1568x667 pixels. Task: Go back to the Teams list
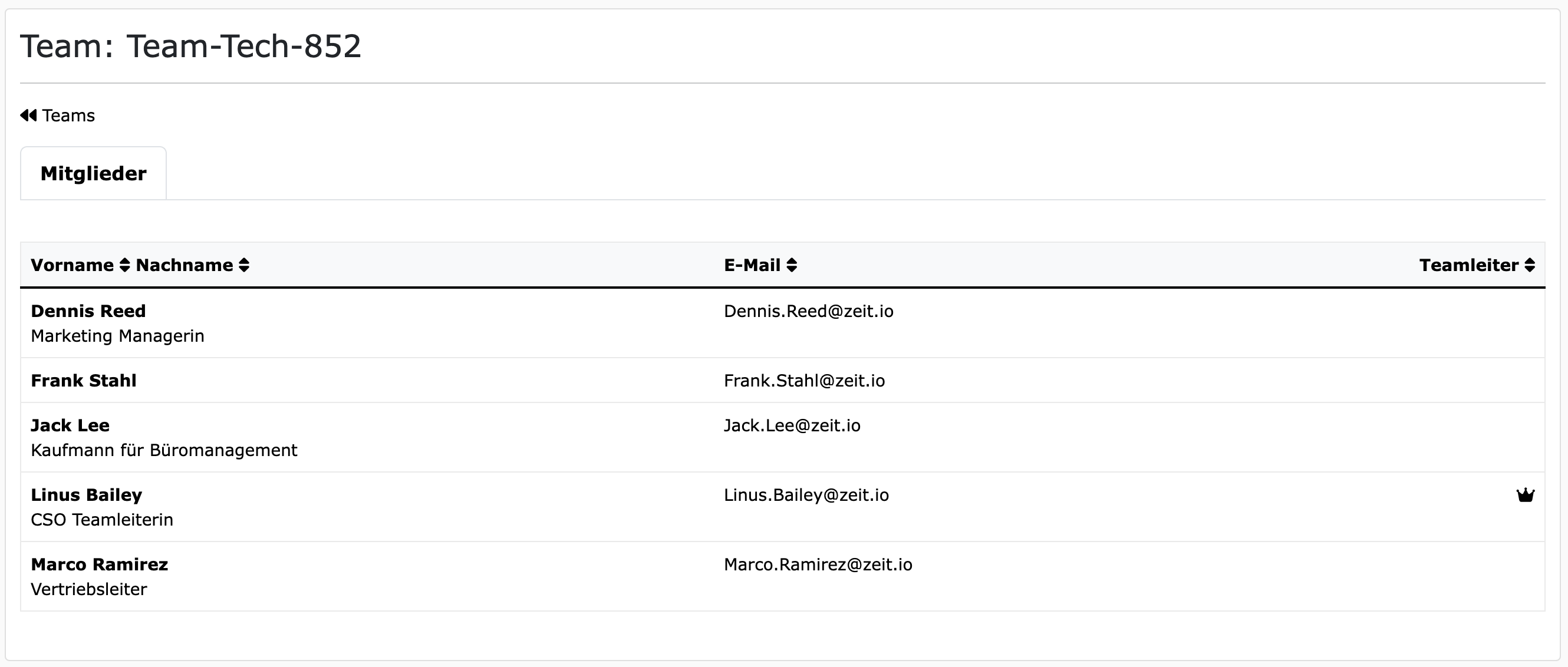[x=68, y=115]
